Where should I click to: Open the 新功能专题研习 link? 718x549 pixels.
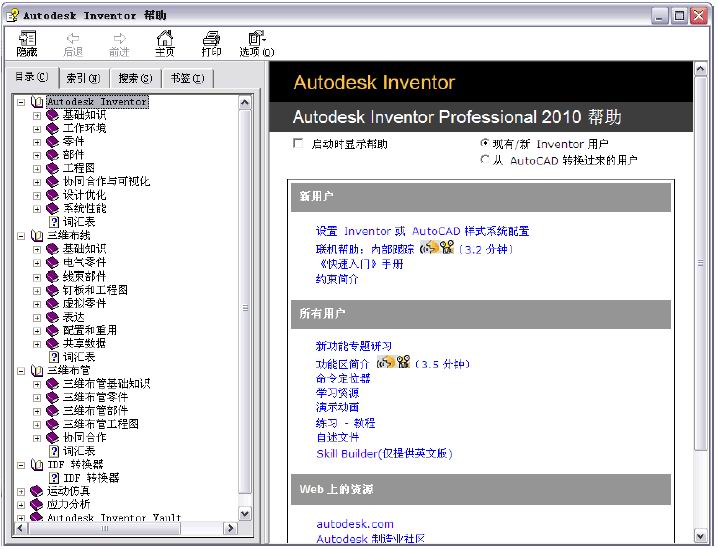pyautogui.click(x=354, y=346)
